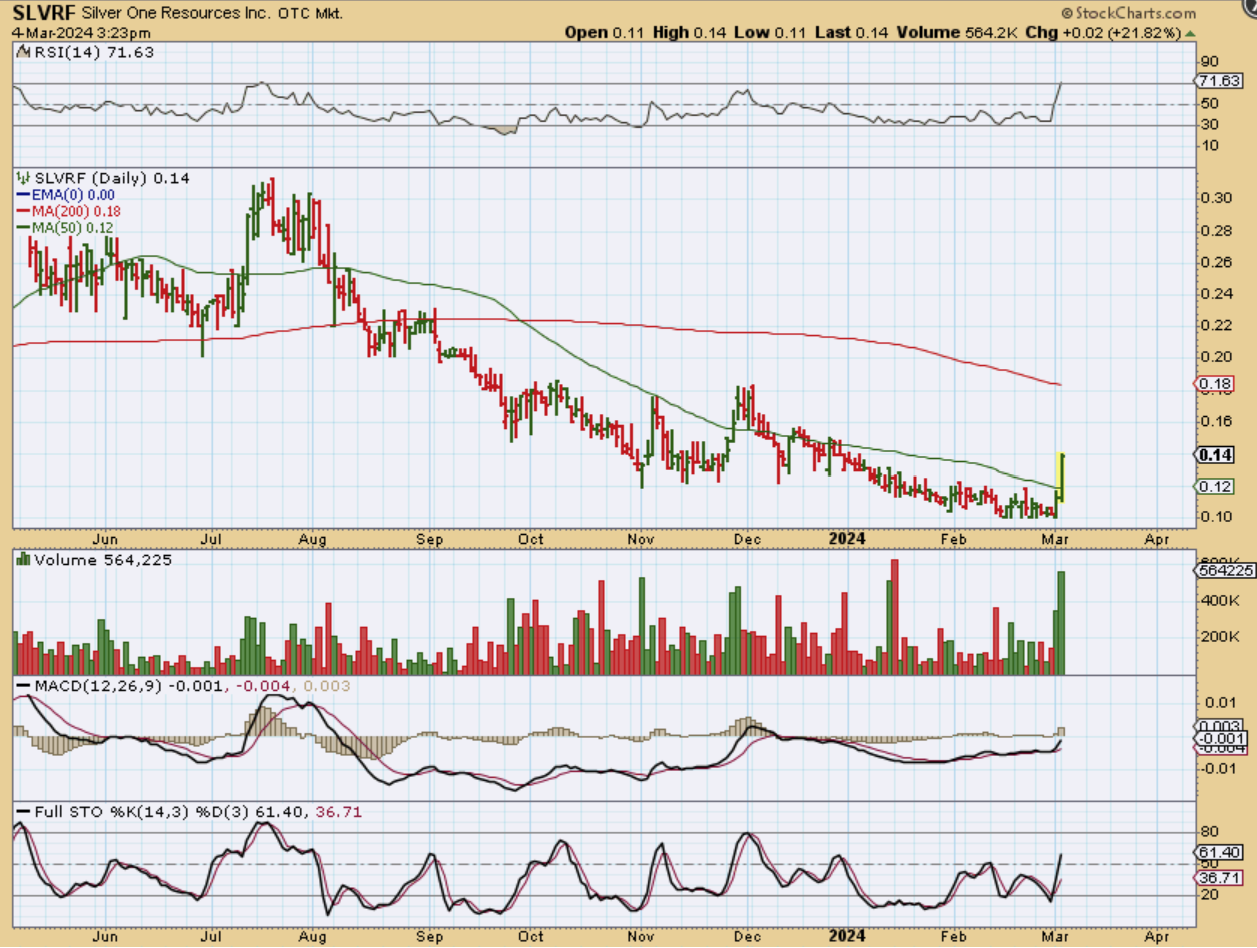Click the bold 0.14 last price tag
The image size is (1257, 948).
click(1216, 454)
